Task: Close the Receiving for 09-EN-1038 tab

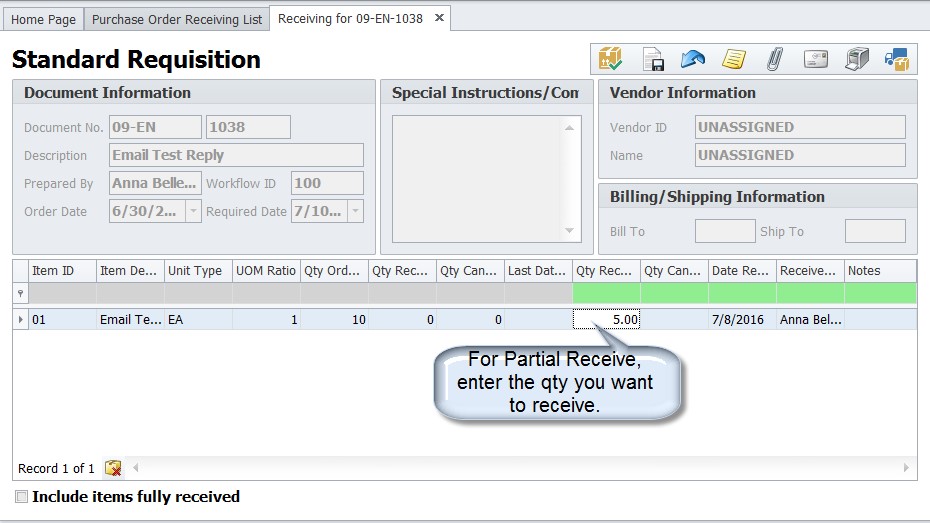Action: 439,18
